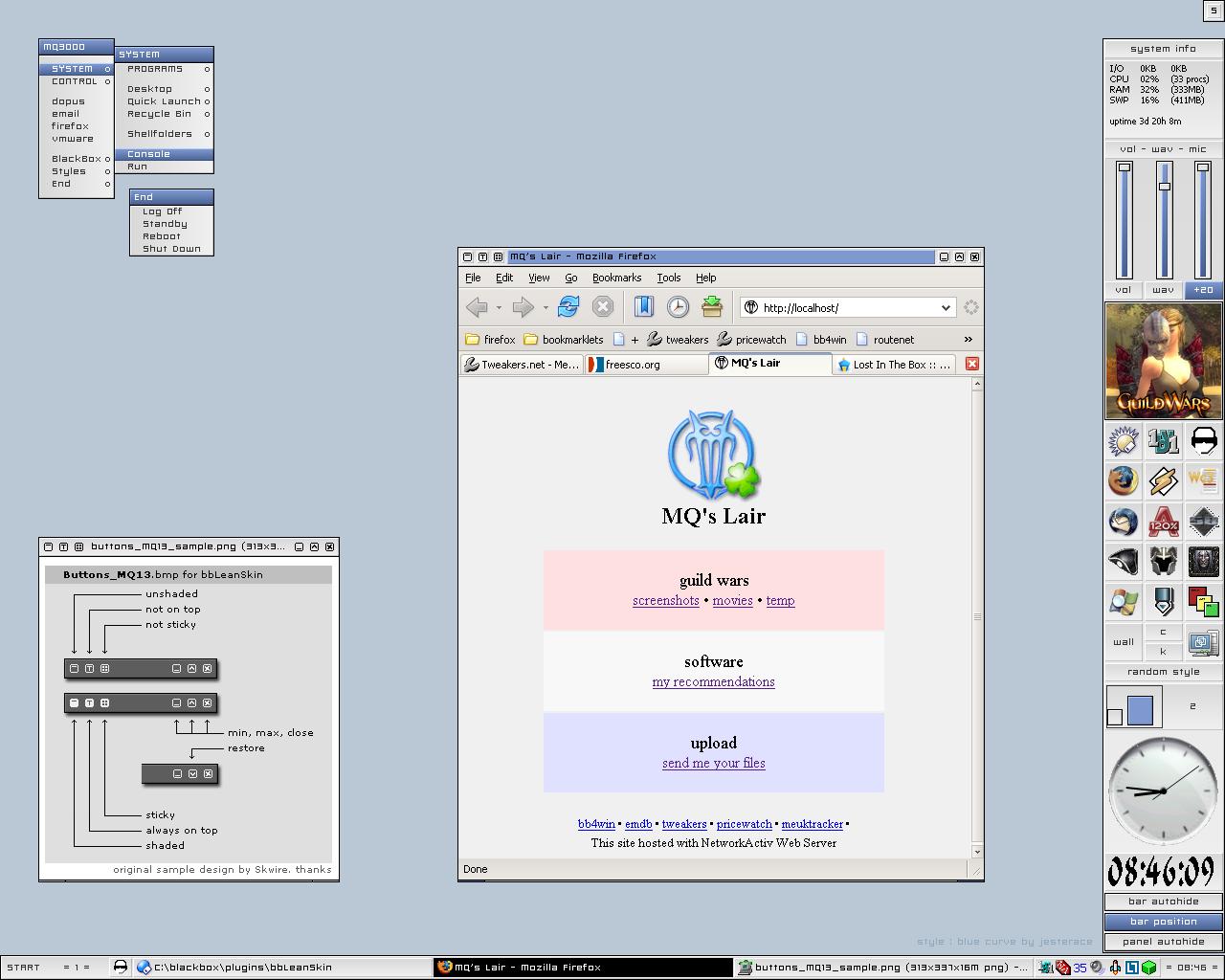Click the red yellow green squares icon
The width and height of the screenshot is (1225, 980).
point(1204,602)
